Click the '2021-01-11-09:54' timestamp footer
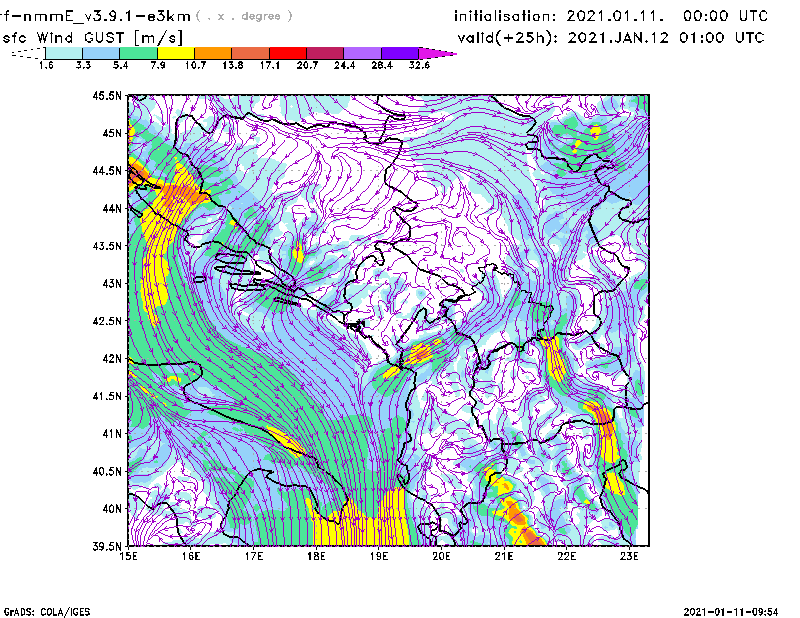Viewport: 800px width, 618px height. coord(731,612)
